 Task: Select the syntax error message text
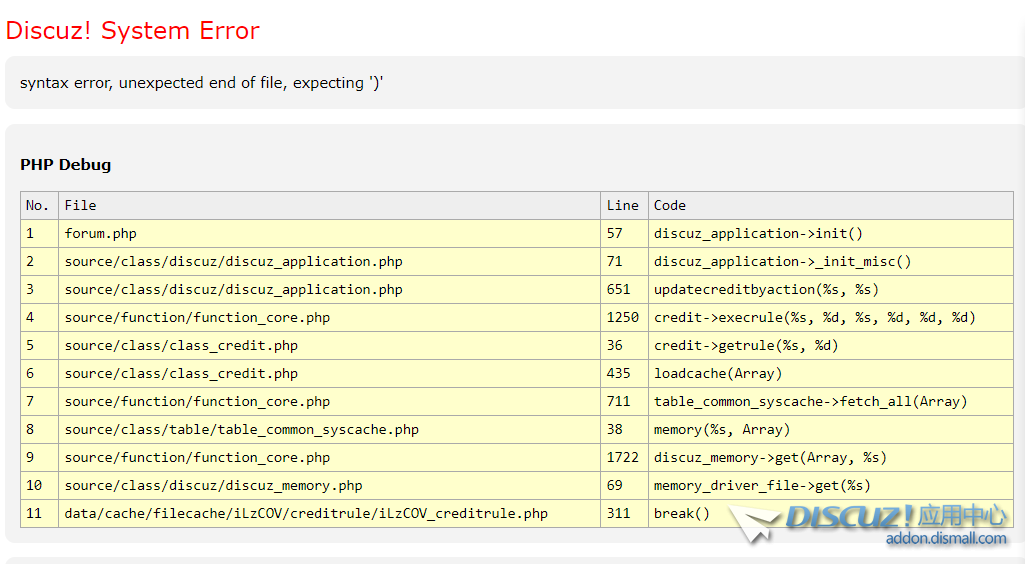(201, 83)
